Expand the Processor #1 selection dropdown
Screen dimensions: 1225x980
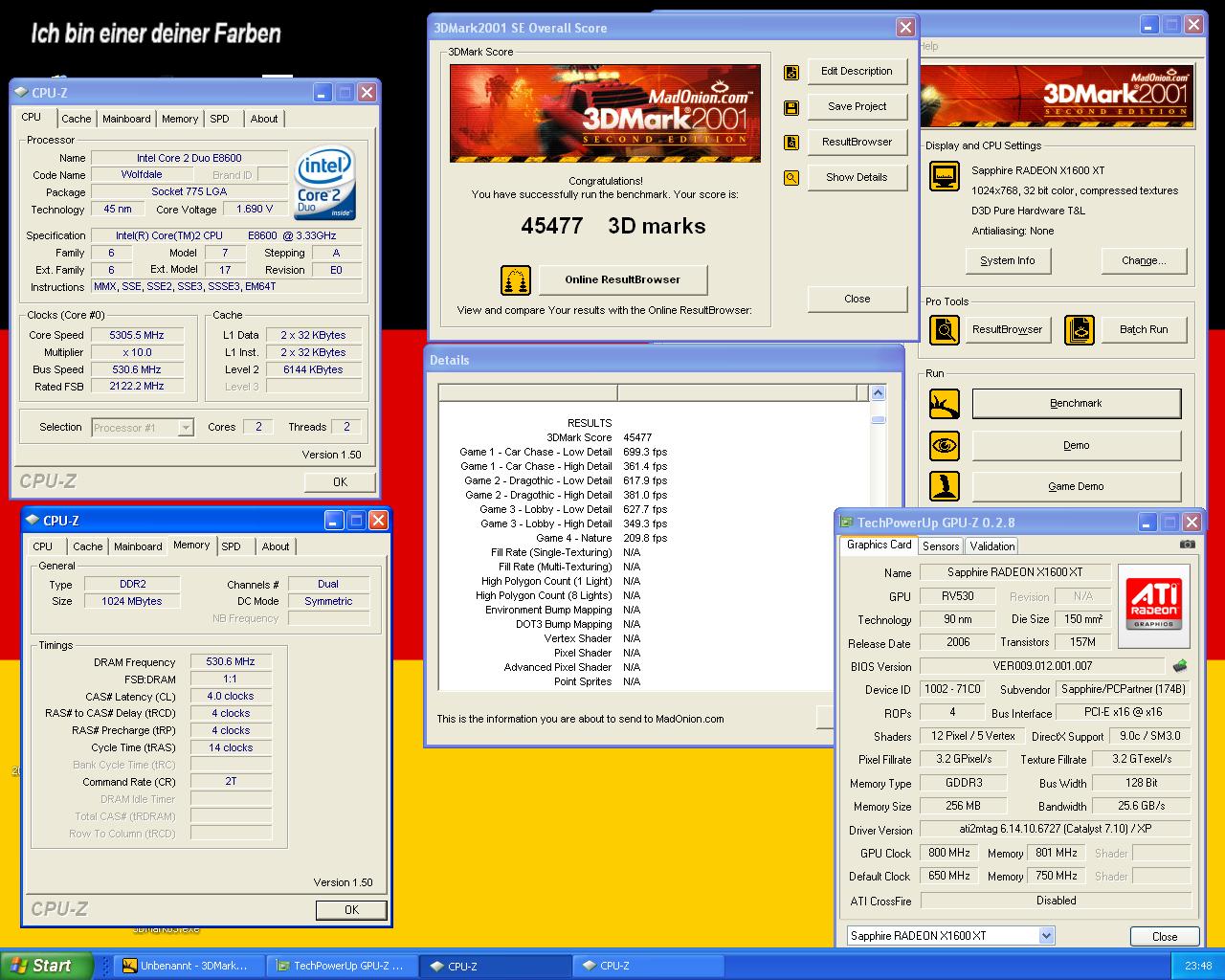click(x=186, y=428)
